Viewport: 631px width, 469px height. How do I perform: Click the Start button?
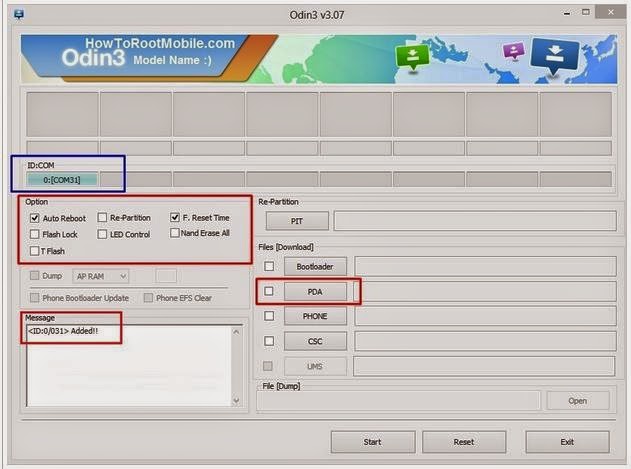[373, 442]
